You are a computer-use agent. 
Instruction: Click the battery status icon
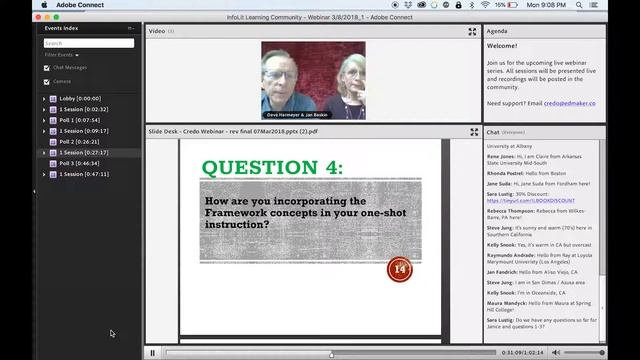513,5
